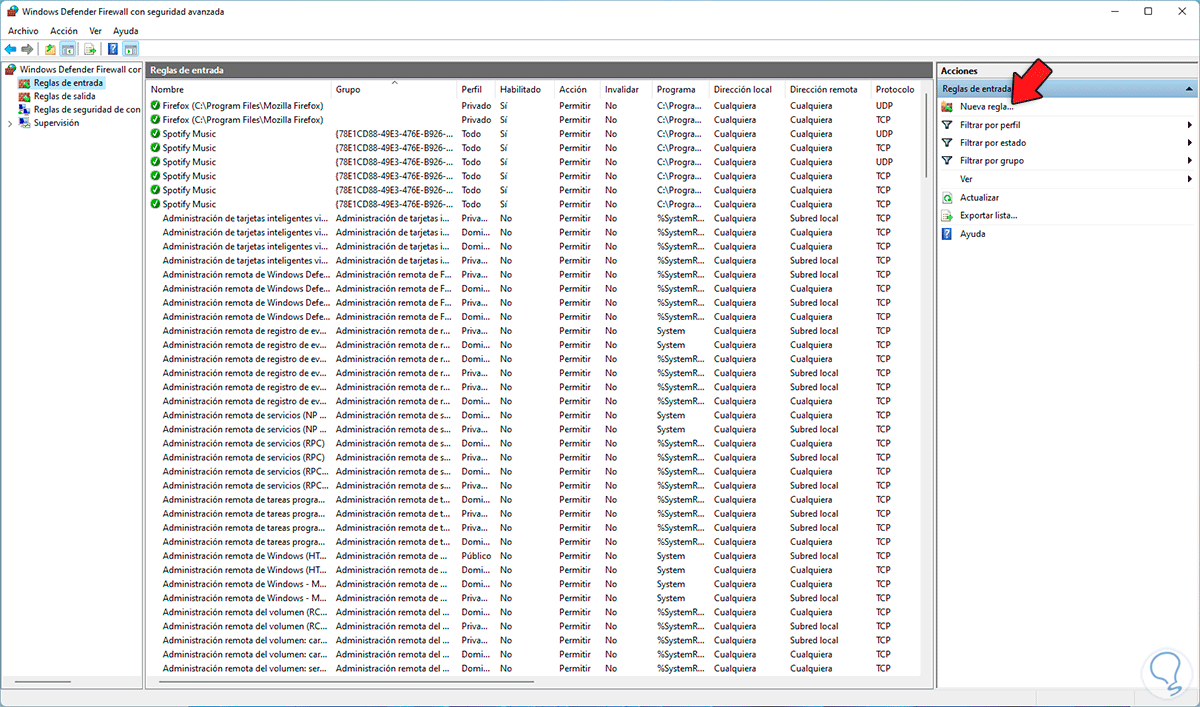Open the Ver submenu arrow in Acciones

point(1190,179)
